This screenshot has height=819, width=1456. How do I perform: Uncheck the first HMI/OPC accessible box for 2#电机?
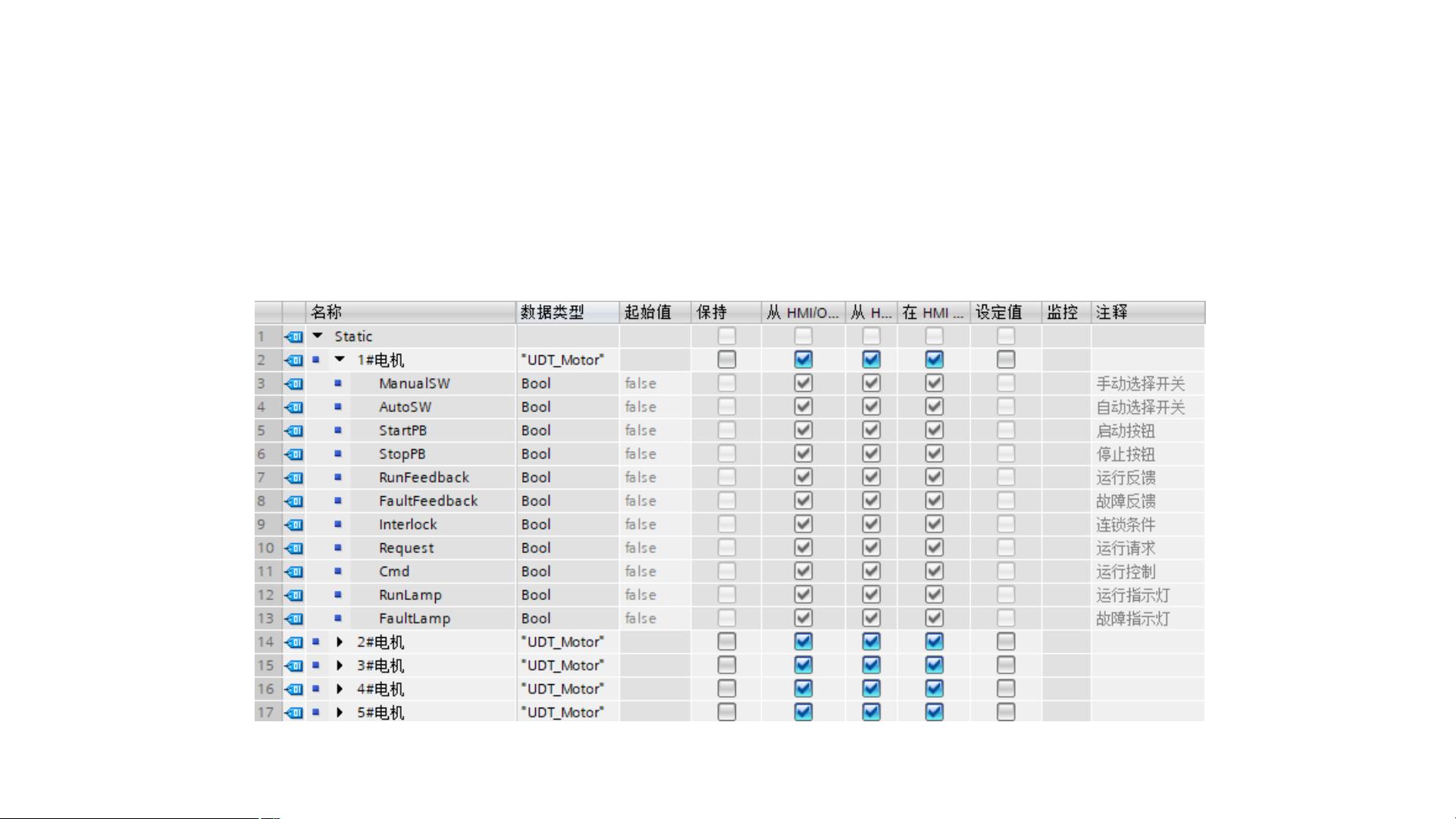[x=803, y=642]
